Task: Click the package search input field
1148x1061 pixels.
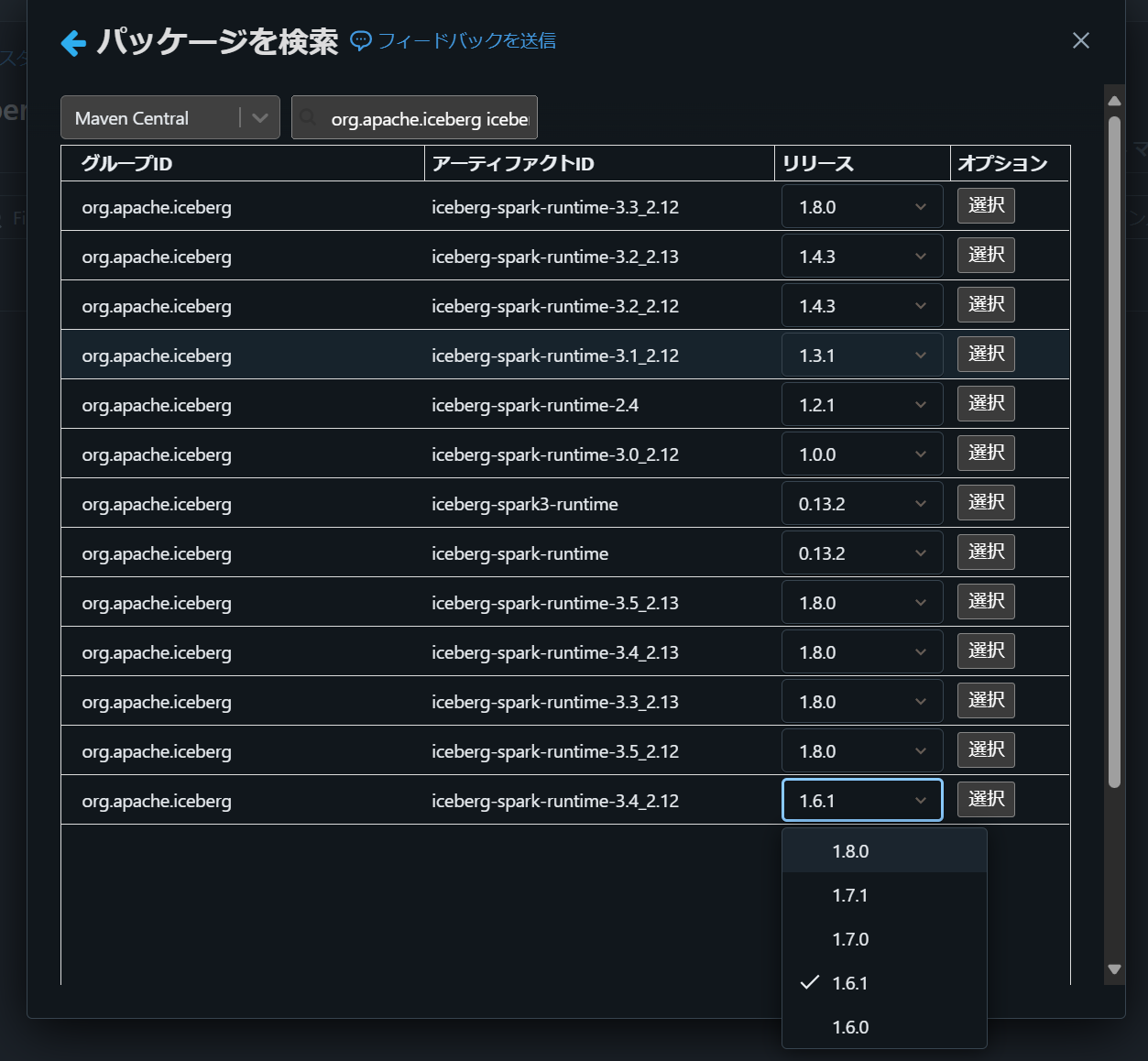Action: 414,117
